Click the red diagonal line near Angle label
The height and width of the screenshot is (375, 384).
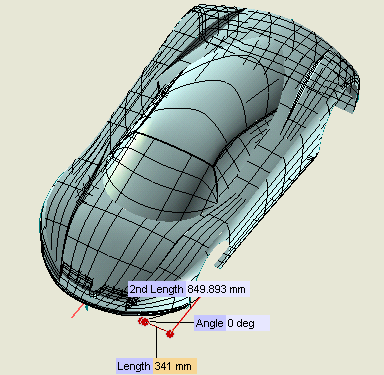tap(186, 314)
